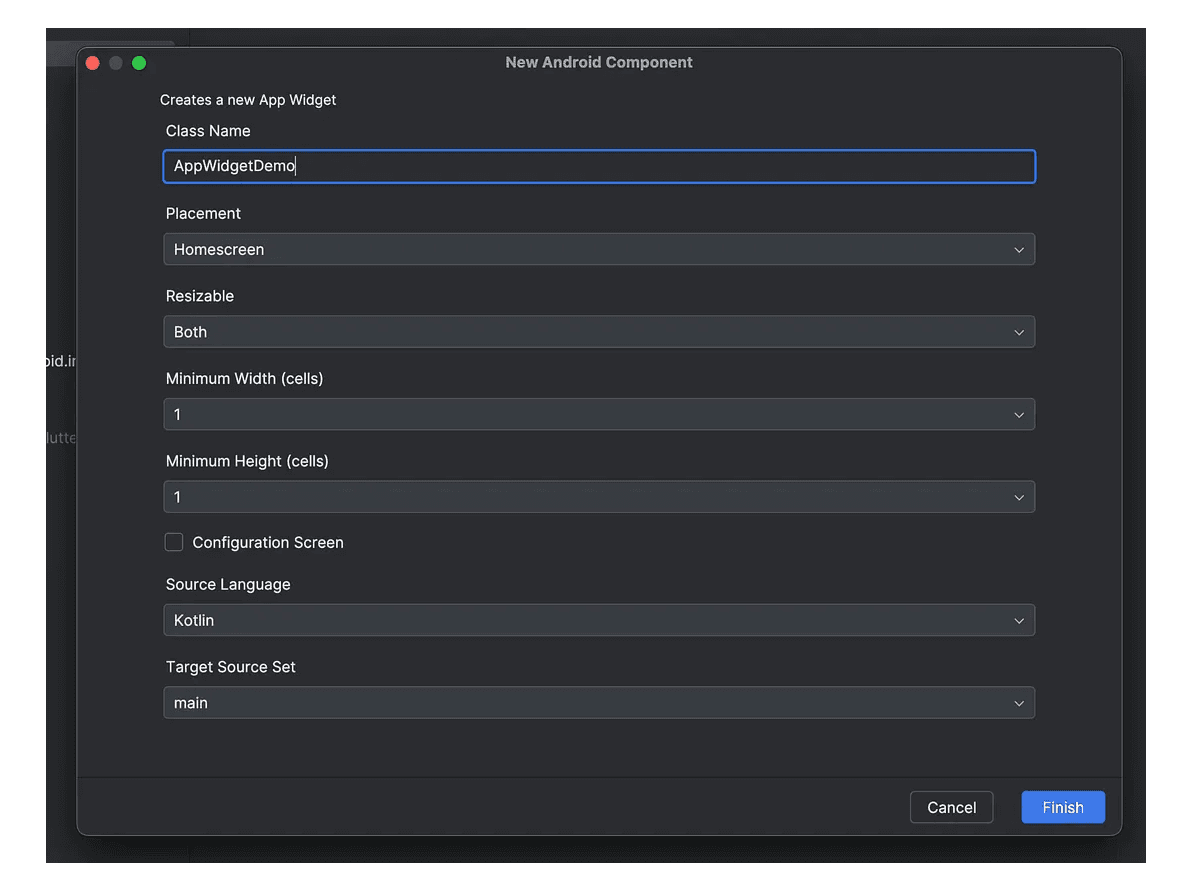Click the Configuration Screen label text

[x=268, y=543]
